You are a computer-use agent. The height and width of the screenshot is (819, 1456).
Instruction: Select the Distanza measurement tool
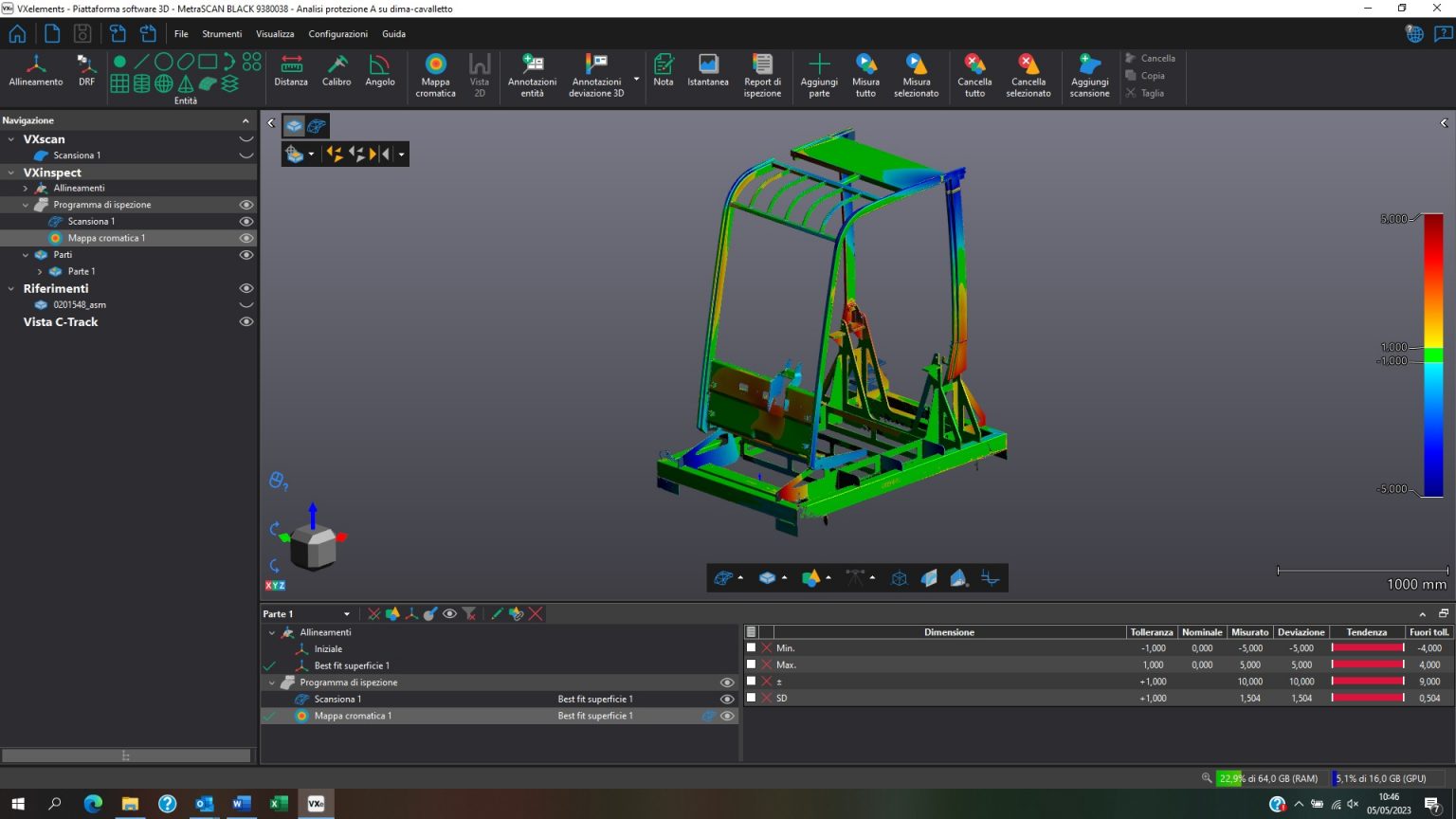(290, 75)
